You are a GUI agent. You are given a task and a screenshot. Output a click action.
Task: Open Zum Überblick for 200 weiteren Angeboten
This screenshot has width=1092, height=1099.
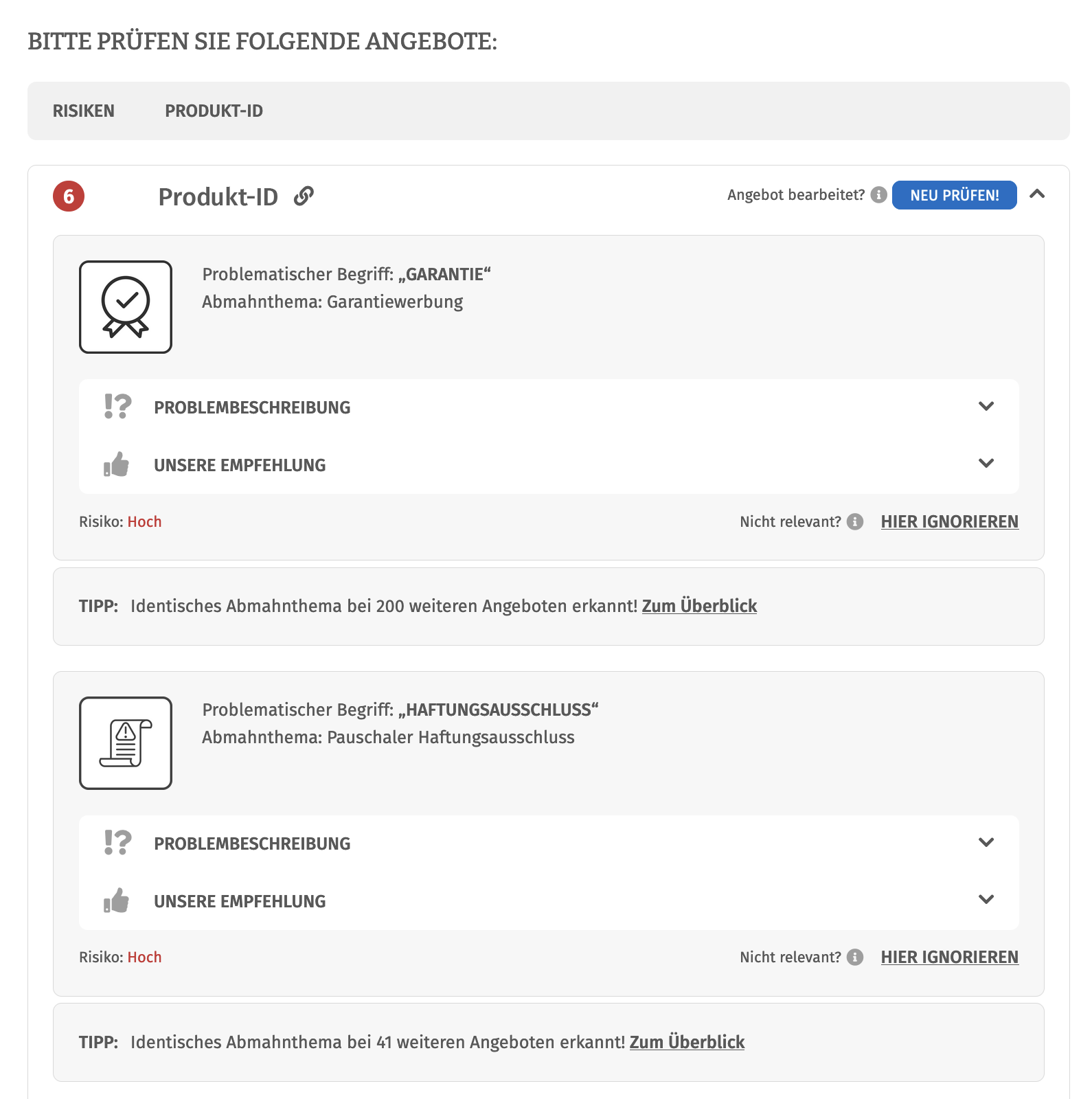(699, 607)
